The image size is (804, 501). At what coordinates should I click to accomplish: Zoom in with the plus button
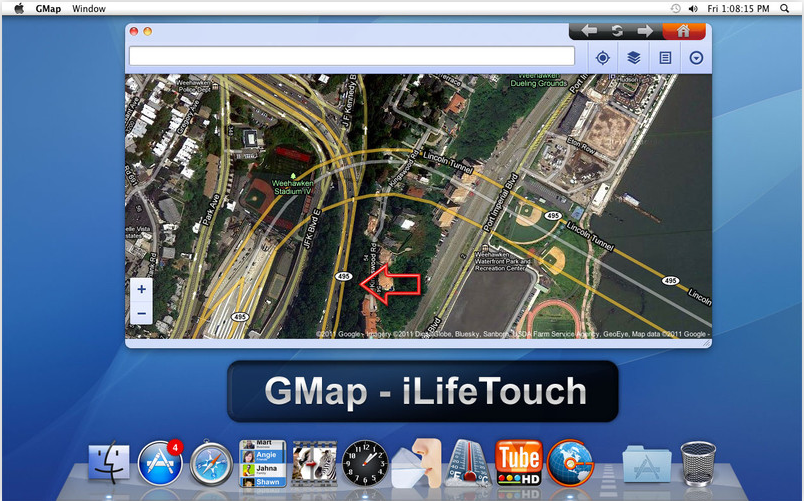tap(142, 289)
